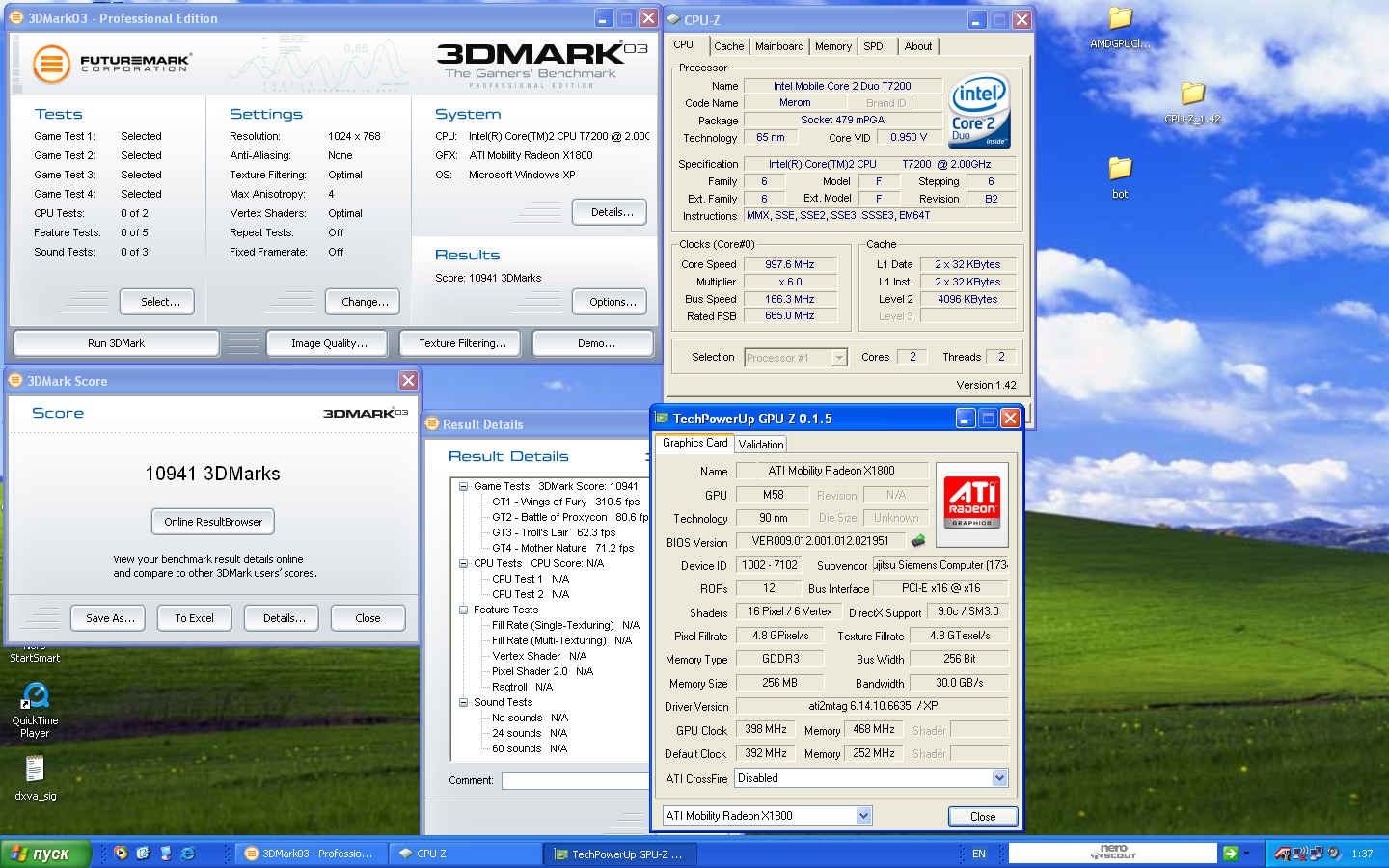Image resolution: width=1389 pixels, height=868 pixels.
Task: Click the volume speaker tray icon
Action: click(1335, 854)
